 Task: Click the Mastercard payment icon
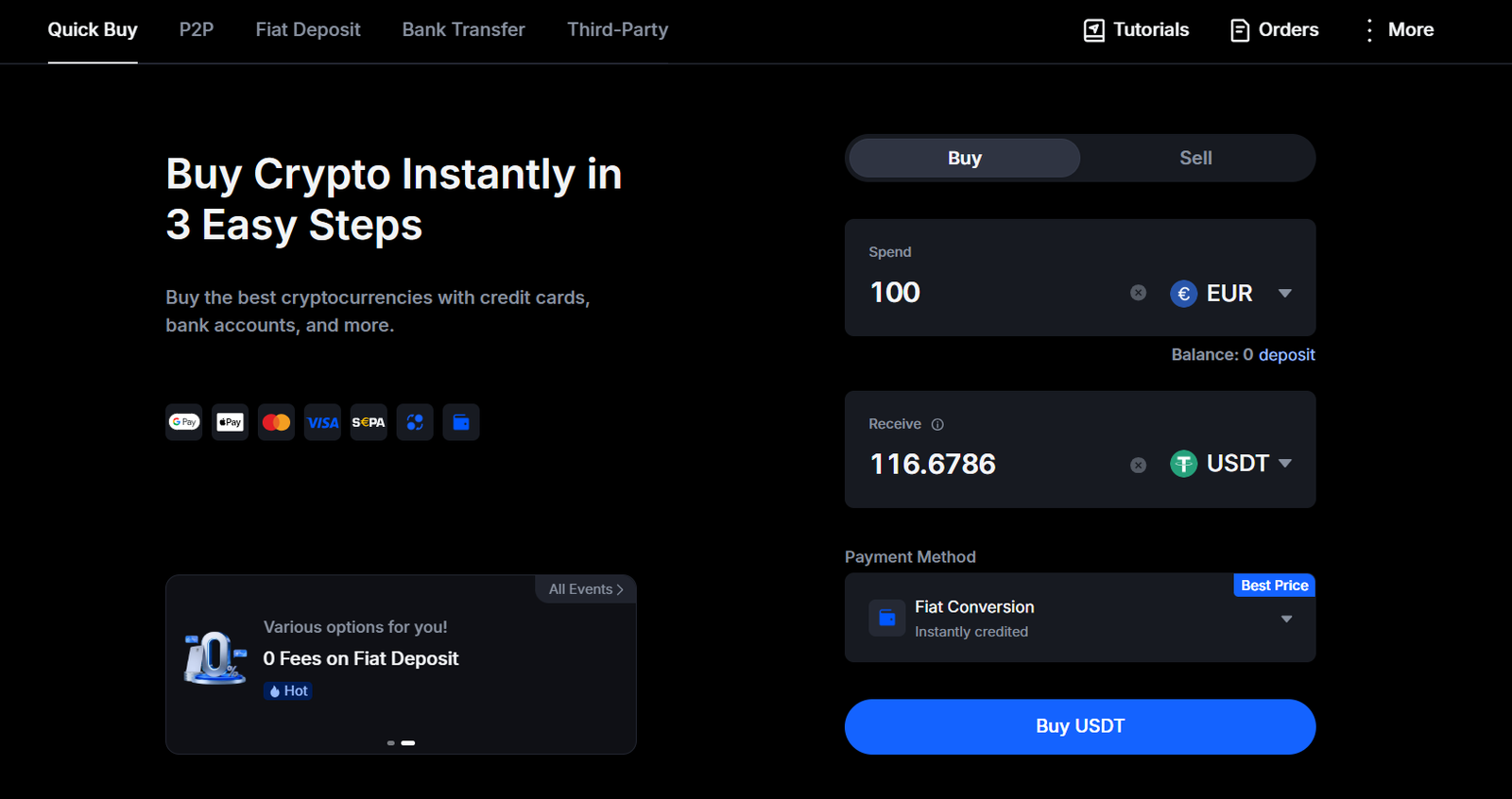click(276, 422)
